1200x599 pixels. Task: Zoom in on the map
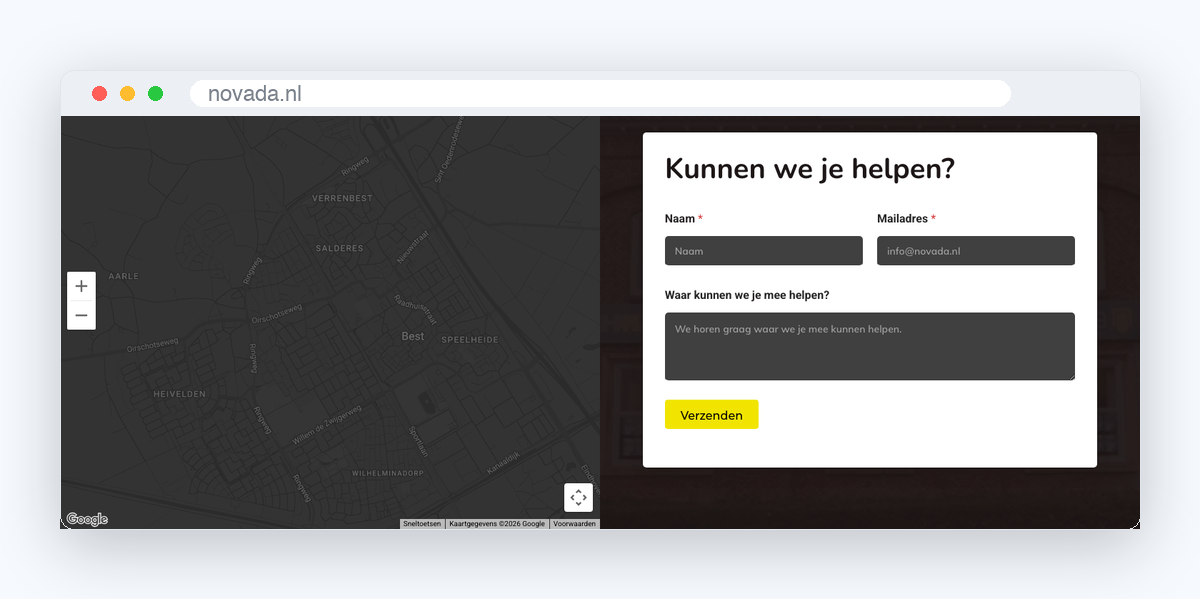pos(81,286)
